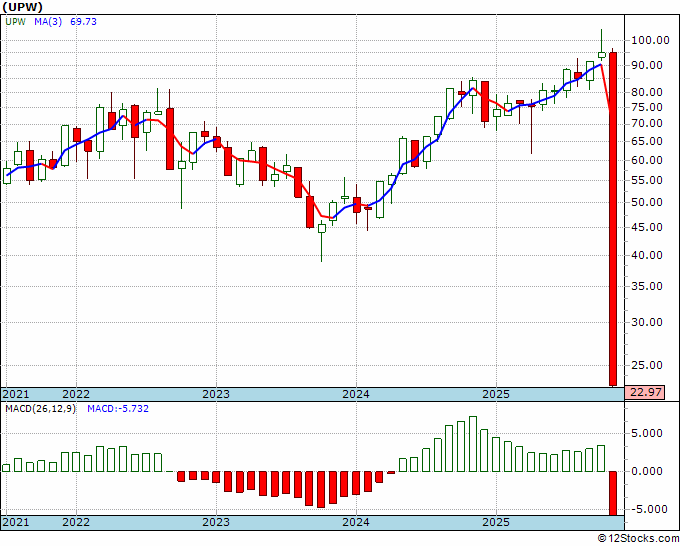Click the 5.000 MACD axis label
Viewport: 680px width, 546px height.
[647, 433]
